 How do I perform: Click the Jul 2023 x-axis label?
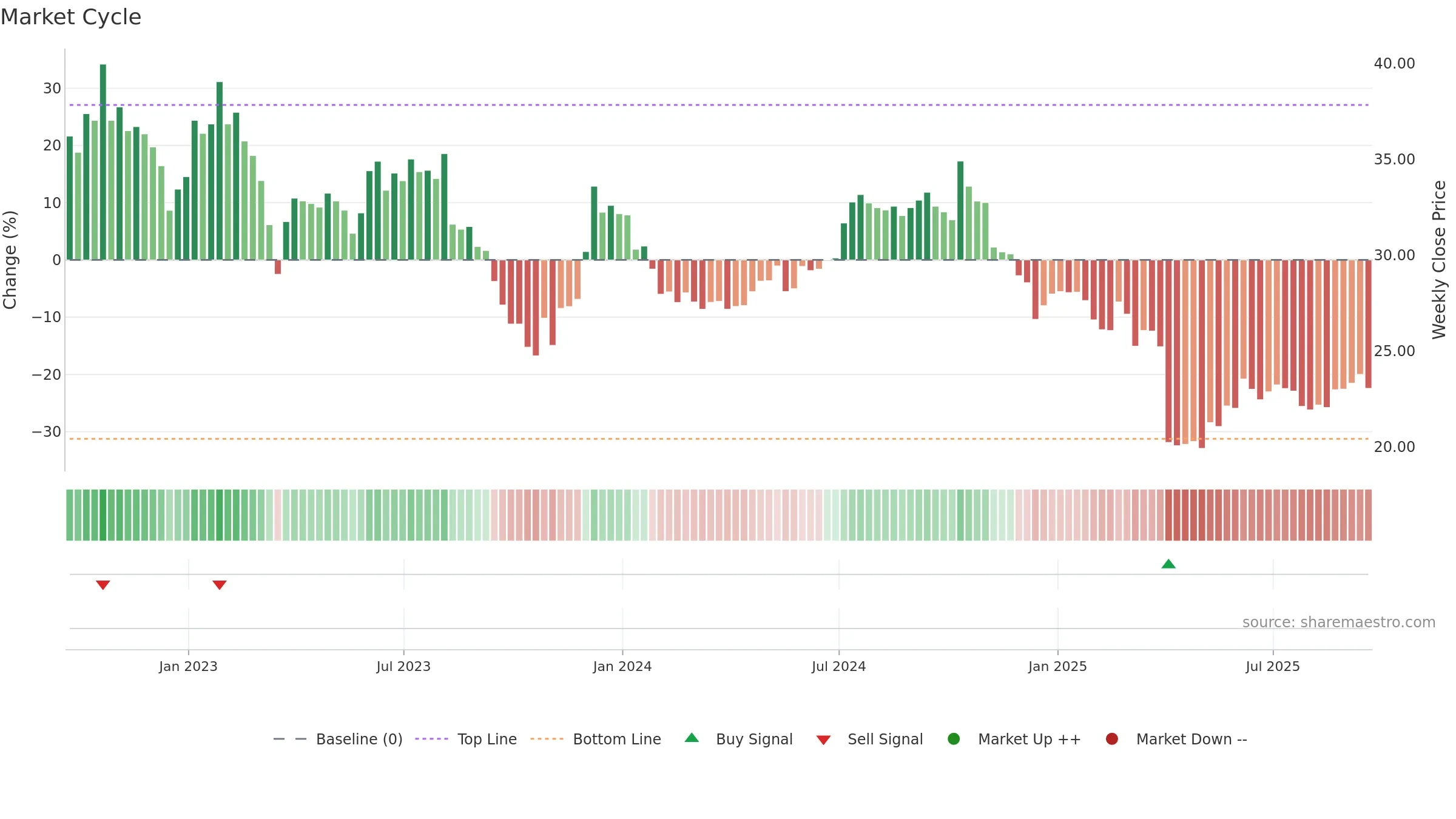(403, 666)
